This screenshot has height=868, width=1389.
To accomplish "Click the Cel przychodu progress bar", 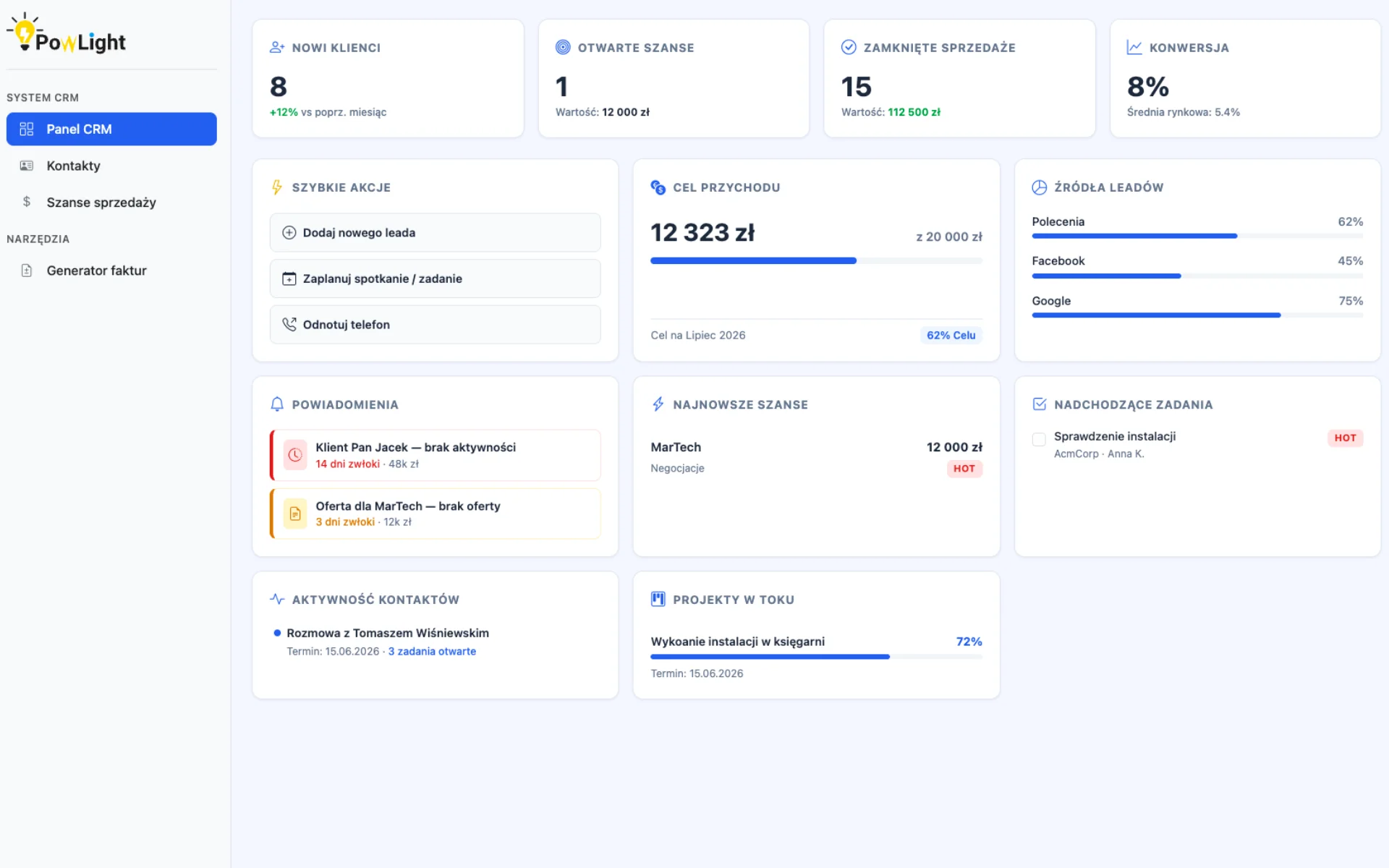I will click(816, 260).
